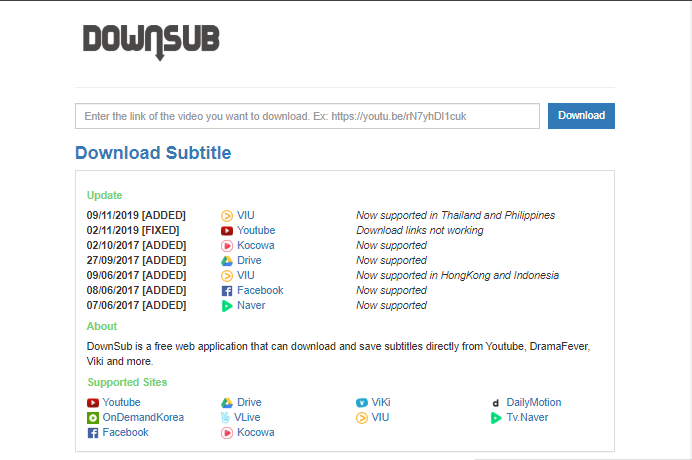Open VIU link under Supported Sites

pyautogui.click(x=380, y=417)
